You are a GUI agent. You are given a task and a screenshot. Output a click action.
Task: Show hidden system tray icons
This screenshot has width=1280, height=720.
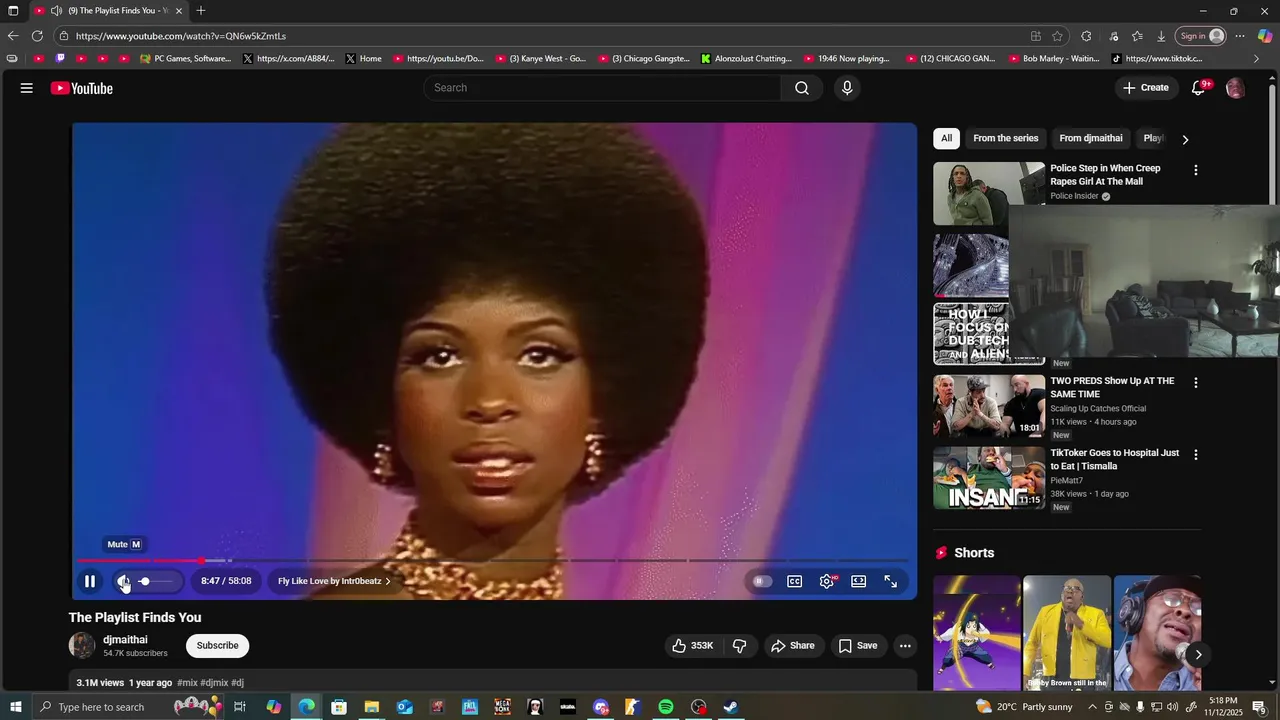coord(1092,707)
